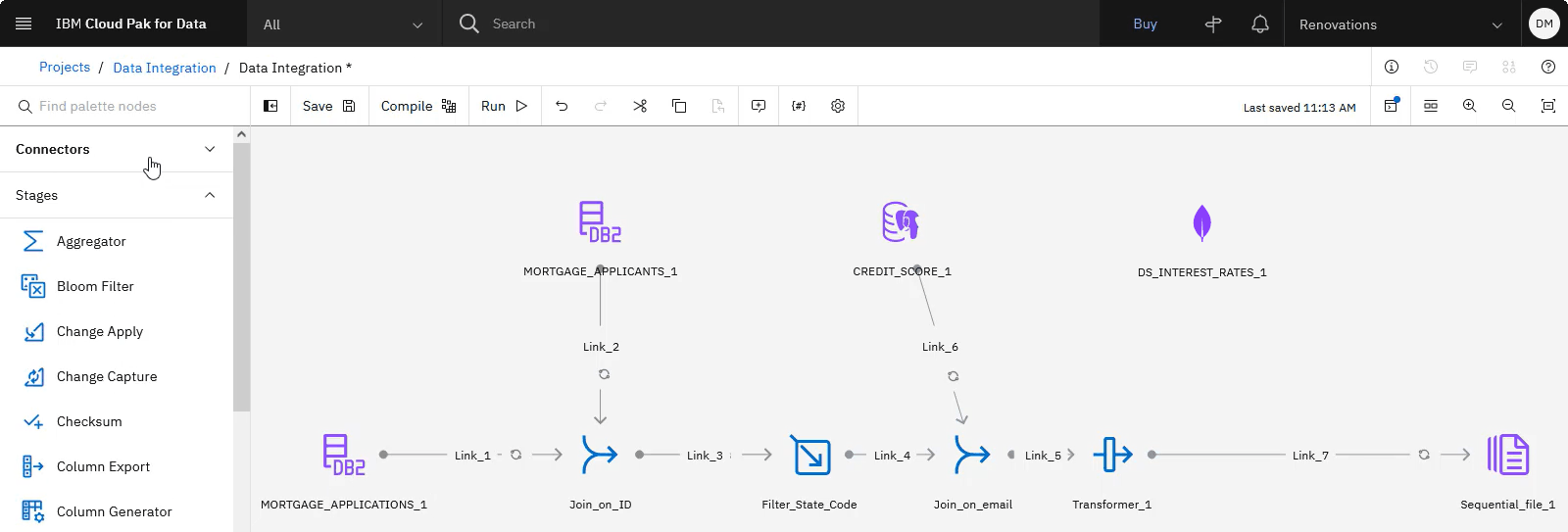Image resolution: width=1568 pixels, height=532 pixels.
Task: Save the flow
Action: pos(328,106)
